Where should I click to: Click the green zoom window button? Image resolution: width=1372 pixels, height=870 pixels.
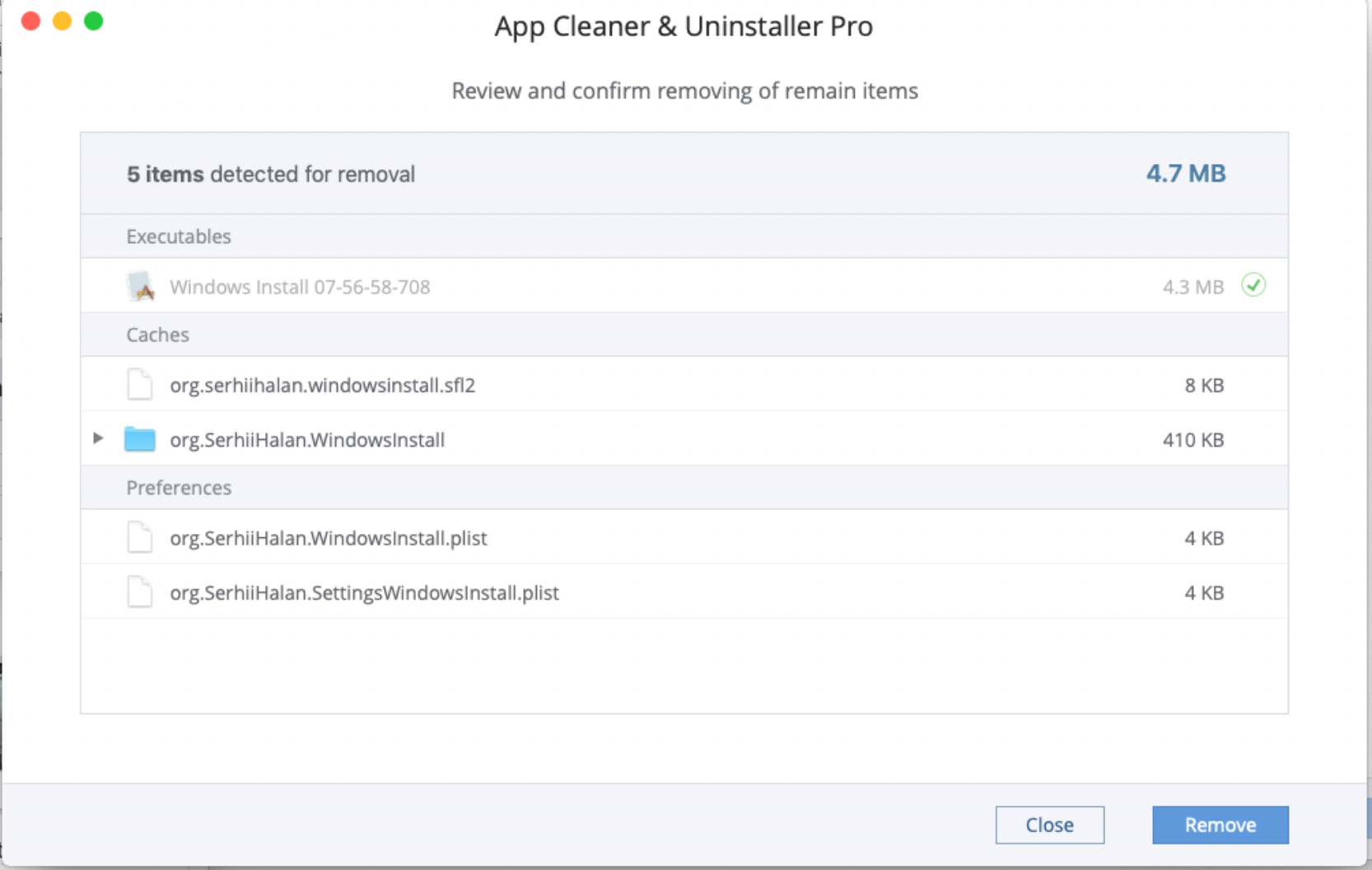94,21
